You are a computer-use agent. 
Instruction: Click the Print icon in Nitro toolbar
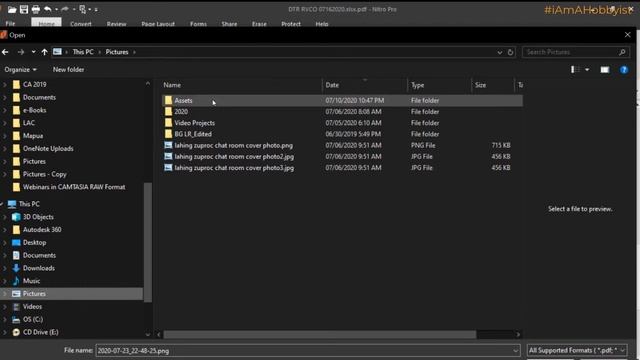coord(36,9)
